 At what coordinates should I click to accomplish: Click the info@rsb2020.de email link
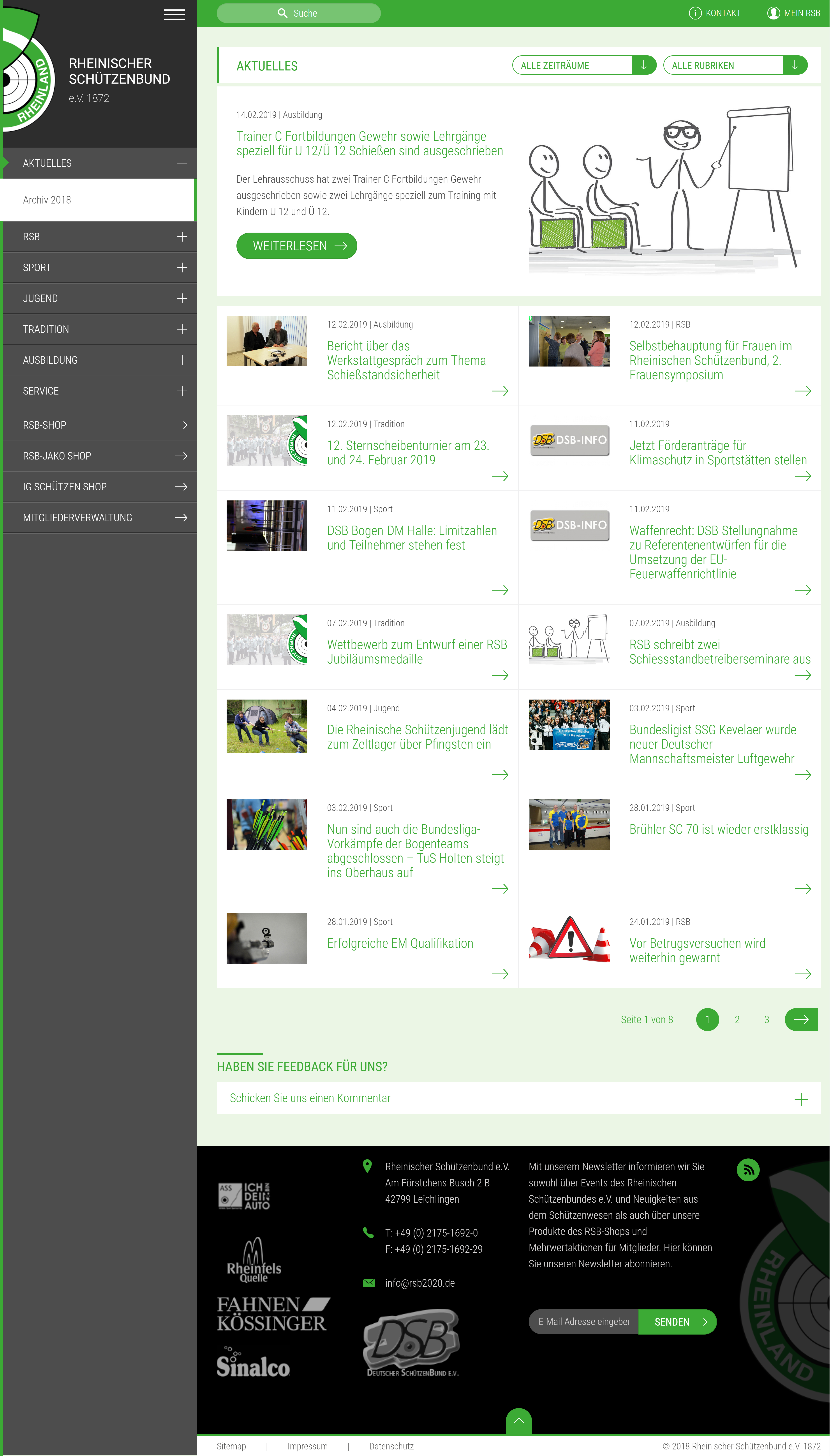[x=420, y=1283]
